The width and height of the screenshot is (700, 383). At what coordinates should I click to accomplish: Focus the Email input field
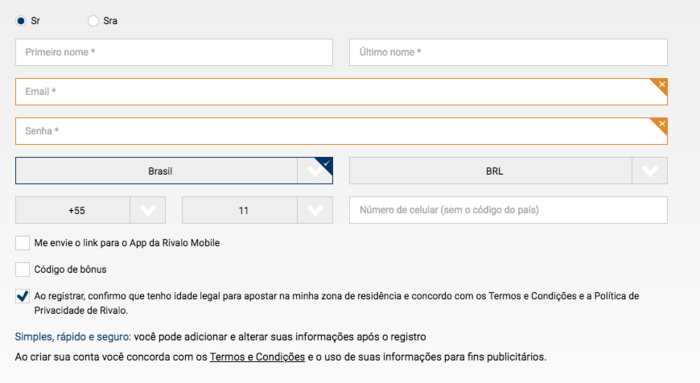(x=342, y=92)
